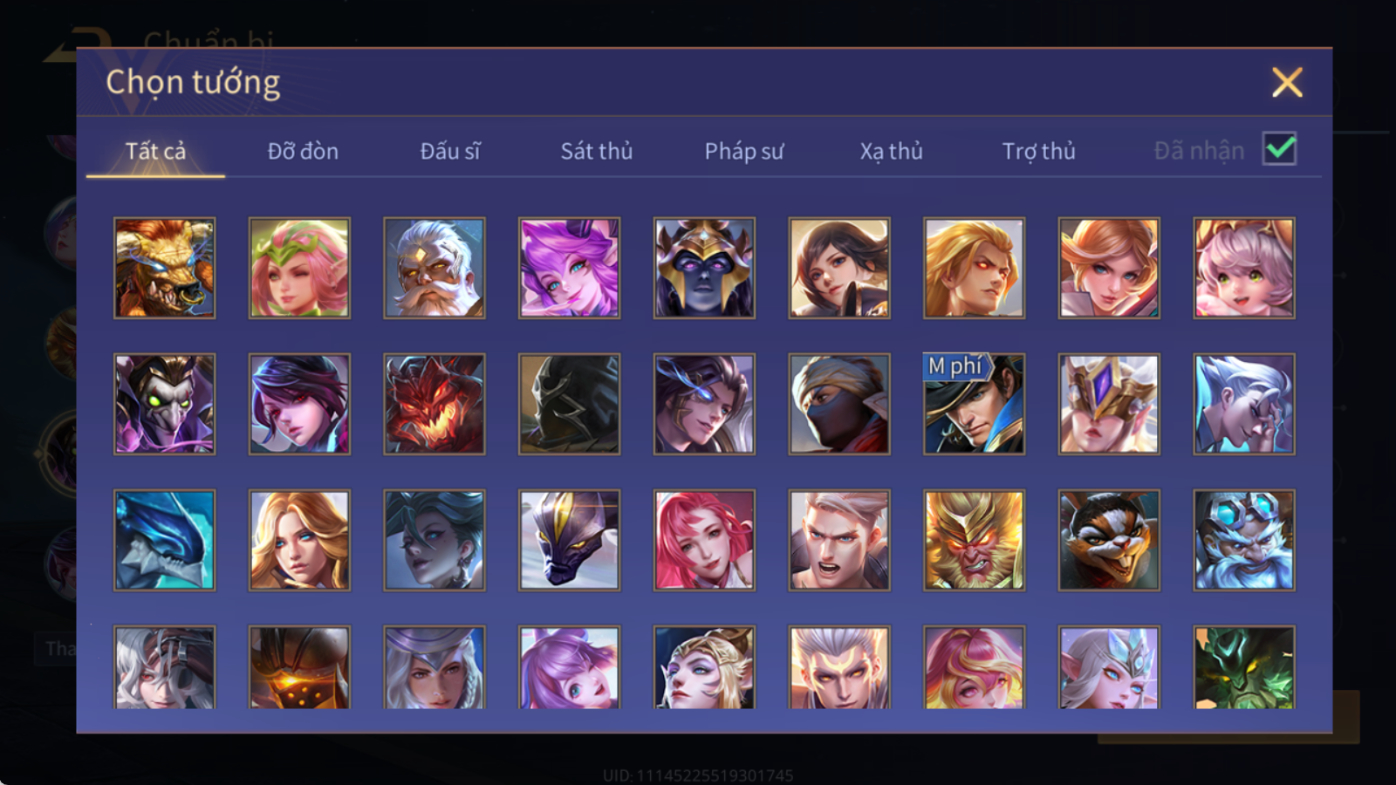Toggle the 'Đã nhận' checkbox

coord(1279,149)
